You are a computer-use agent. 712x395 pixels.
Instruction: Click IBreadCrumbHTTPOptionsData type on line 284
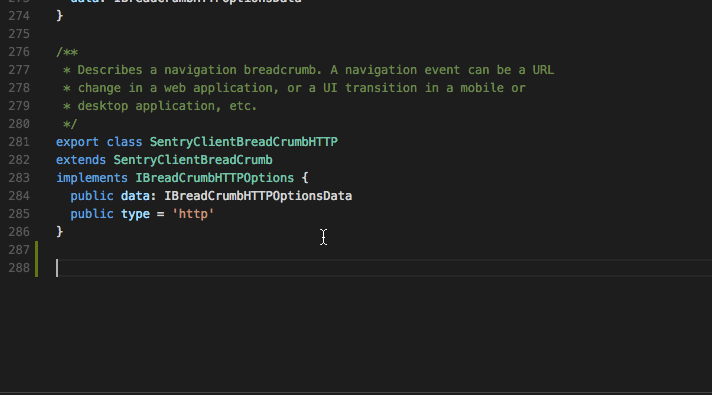(258, 196)
